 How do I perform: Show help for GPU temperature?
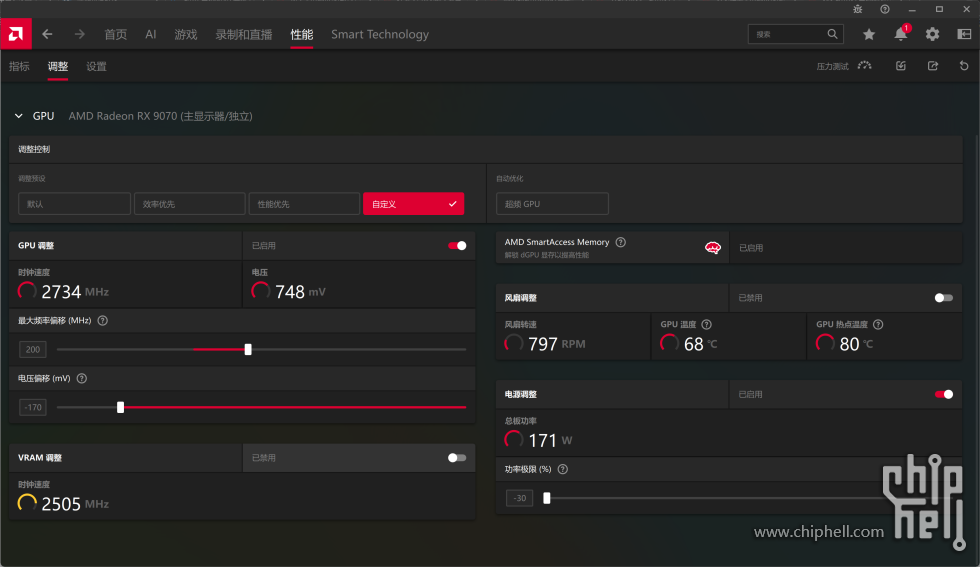706,324
